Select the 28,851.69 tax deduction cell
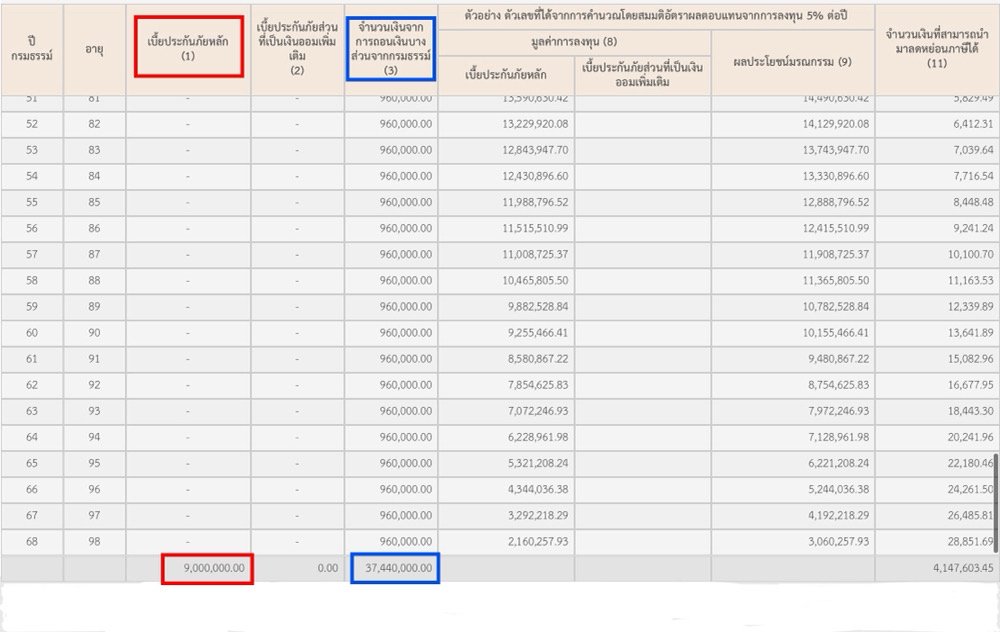 click(958, 541)
